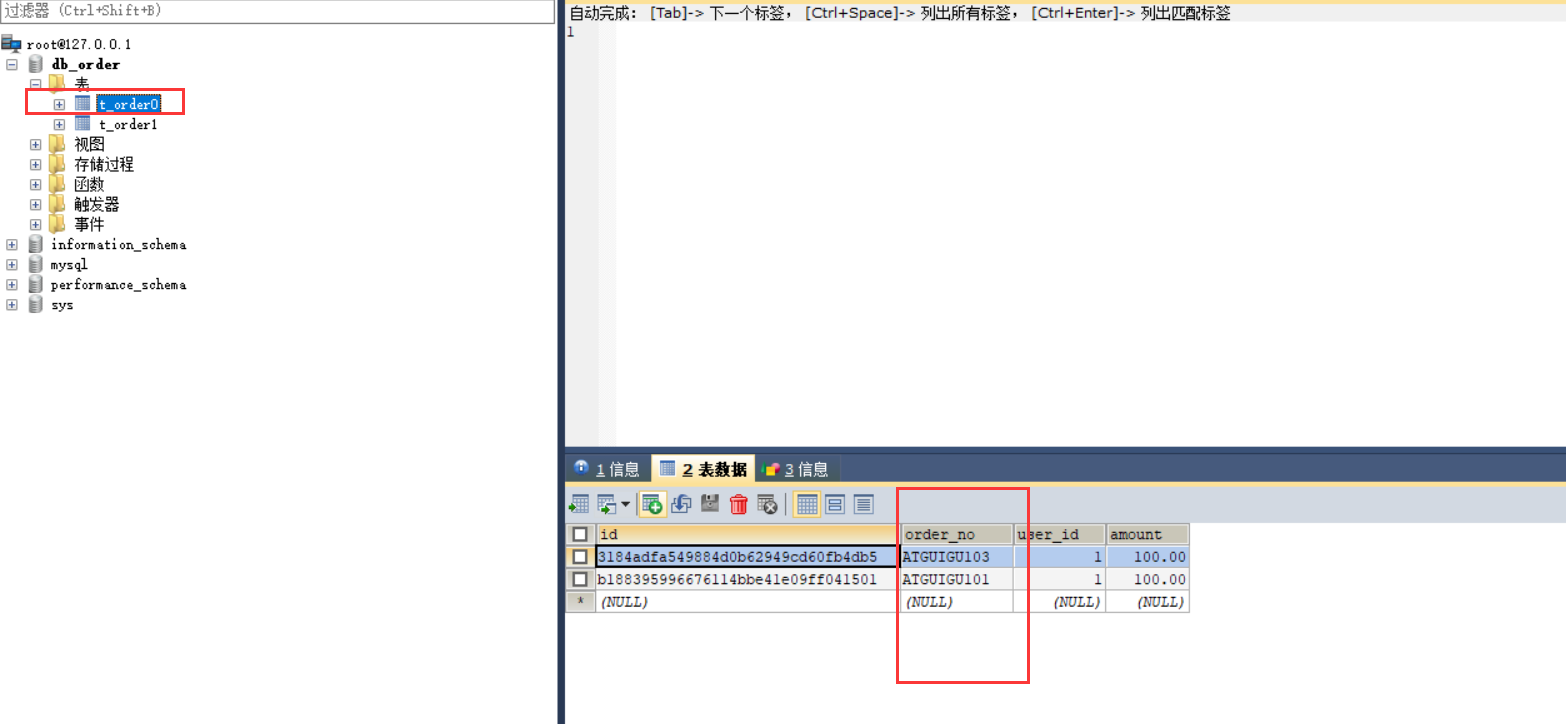Image resolution: width=1566 pixels, height=724 pixels.
Task: Select the sys database label
Action: click(62, 304)
